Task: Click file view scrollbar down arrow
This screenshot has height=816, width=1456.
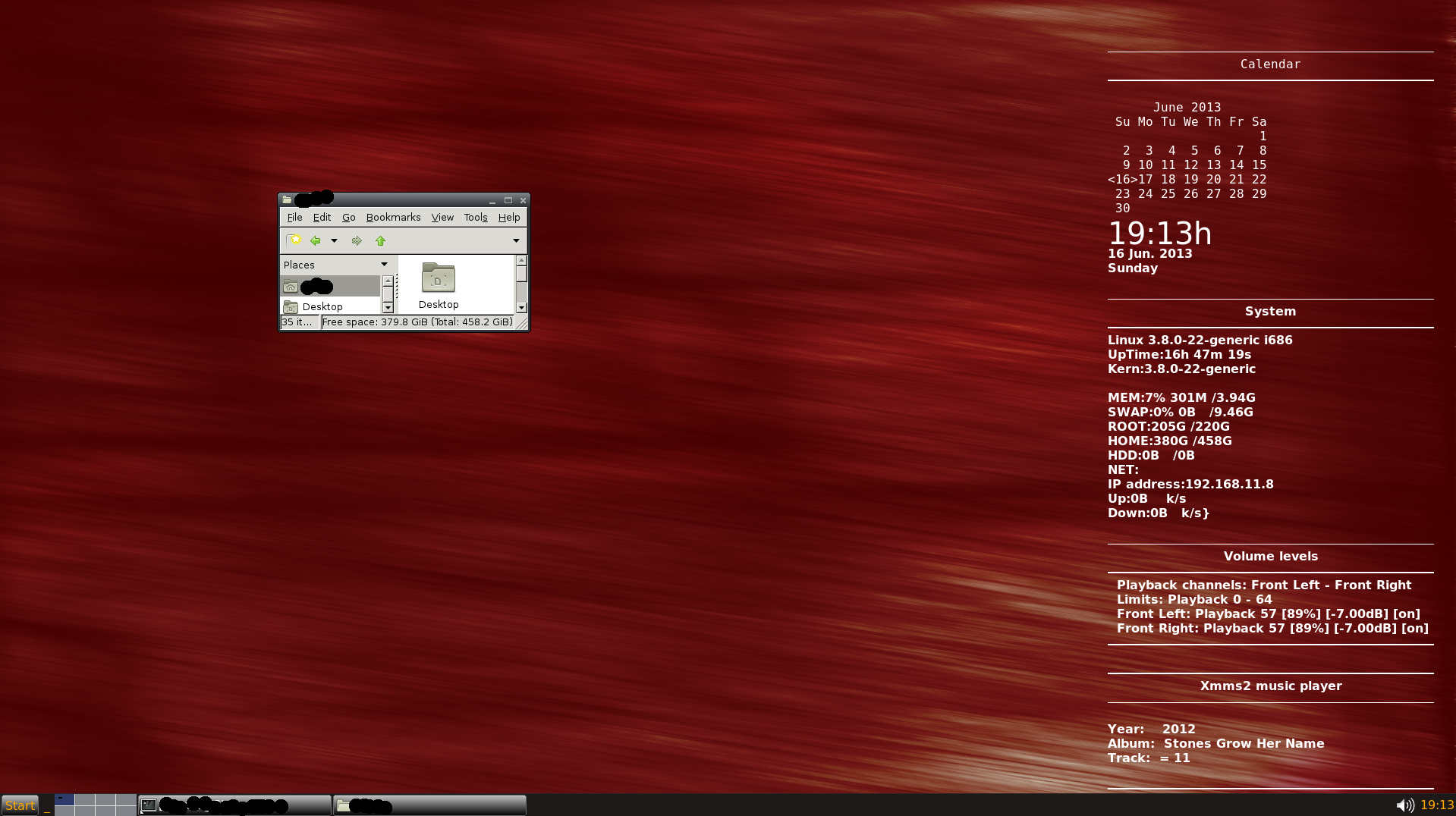Action: [x=521, y=308]
